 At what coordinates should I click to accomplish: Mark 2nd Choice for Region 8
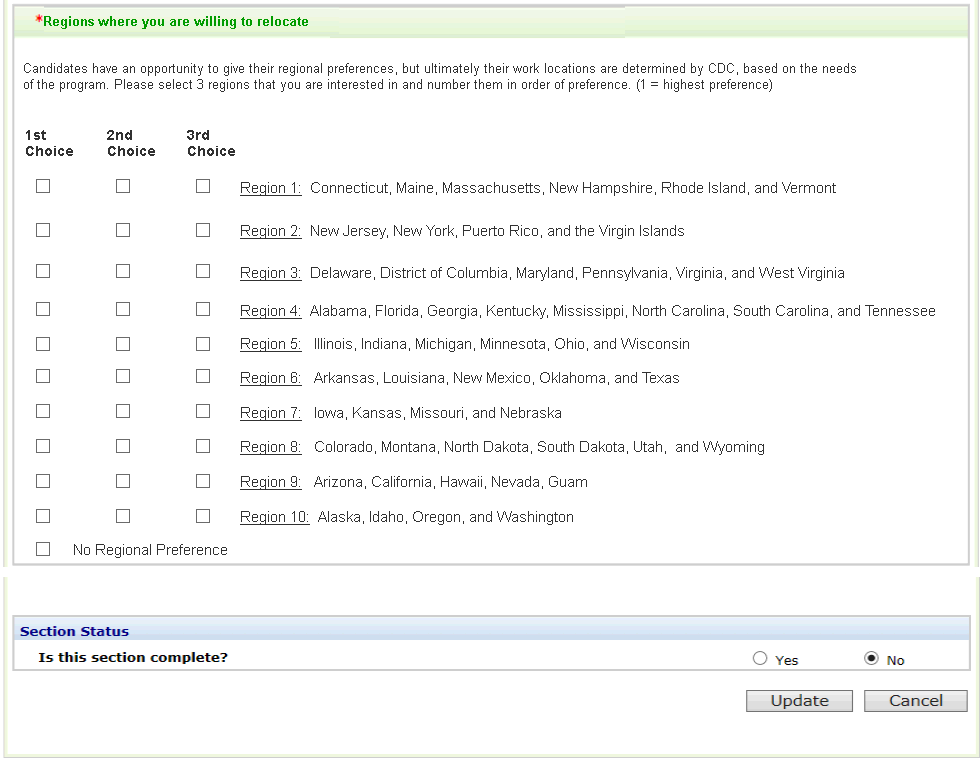pos(123,445)
